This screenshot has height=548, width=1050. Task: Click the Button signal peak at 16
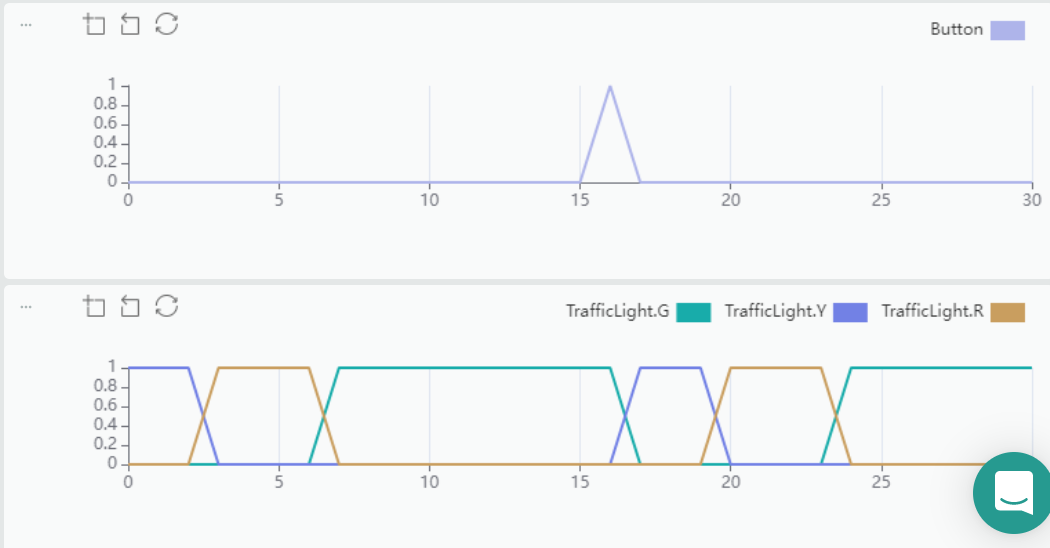point(610,87)
